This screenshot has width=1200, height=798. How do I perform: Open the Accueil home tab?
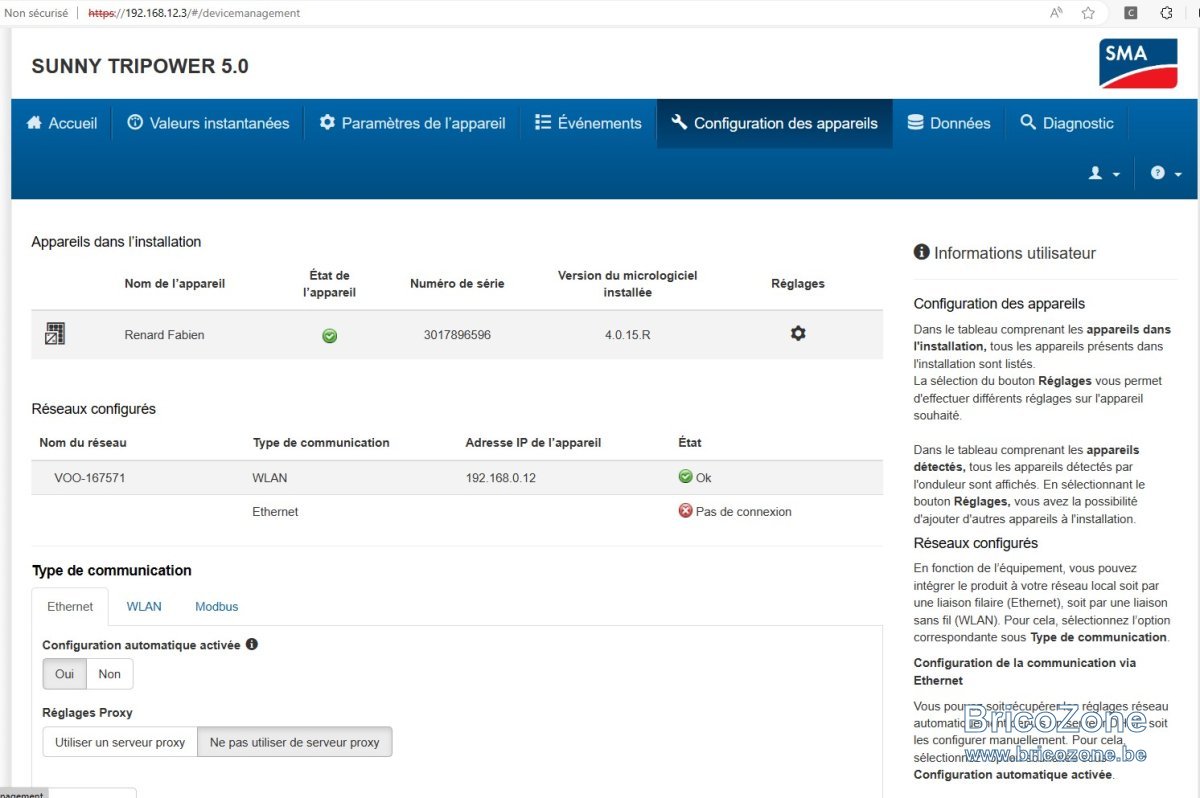(x=62, y=123)
